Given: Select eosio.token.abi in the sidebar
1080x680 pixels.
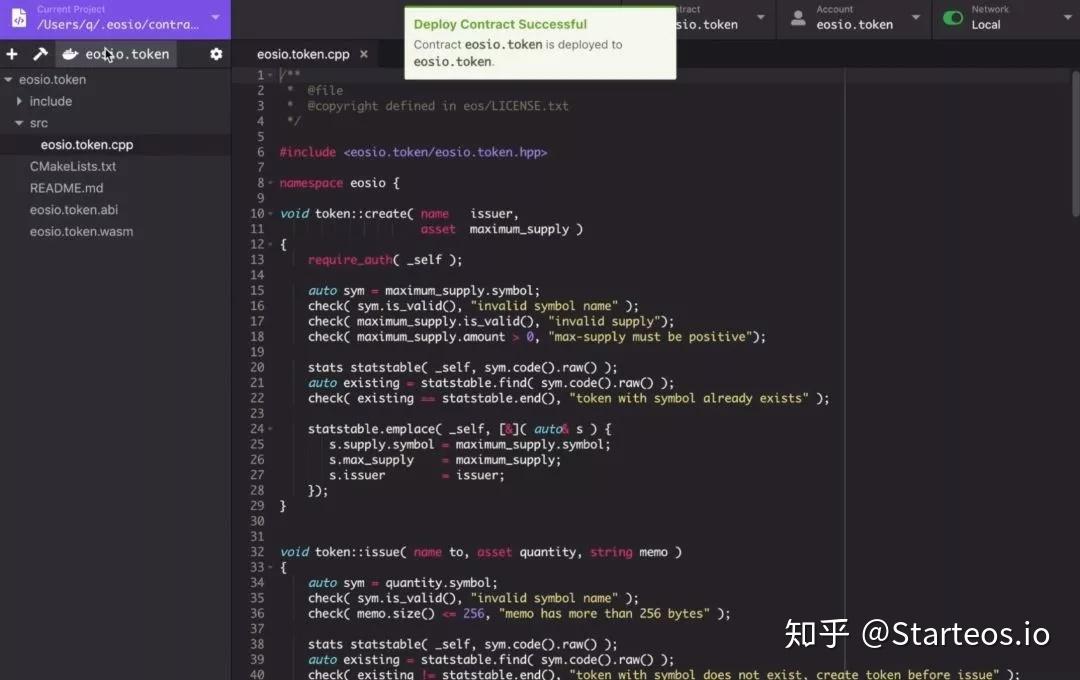Looking at the screenshot, I should coord(74,210).
